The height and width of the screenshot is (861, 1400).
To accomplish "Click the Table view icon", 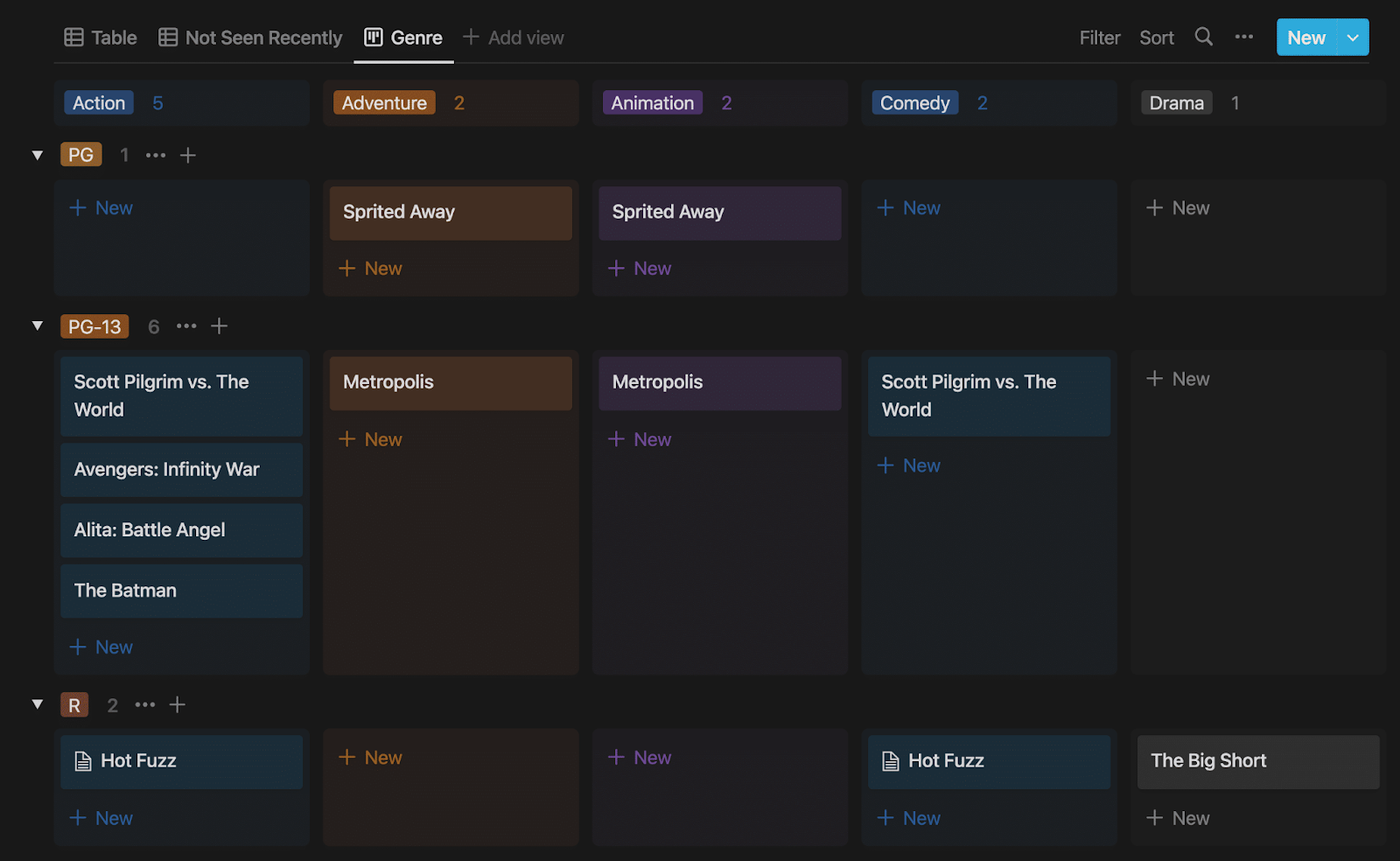I will 74,38.
